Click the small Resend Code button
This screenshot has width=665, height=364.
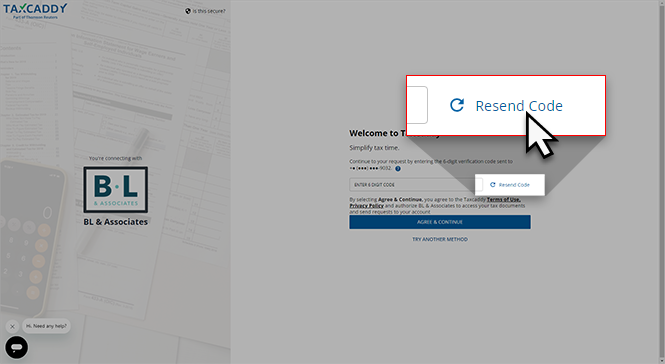510,185
